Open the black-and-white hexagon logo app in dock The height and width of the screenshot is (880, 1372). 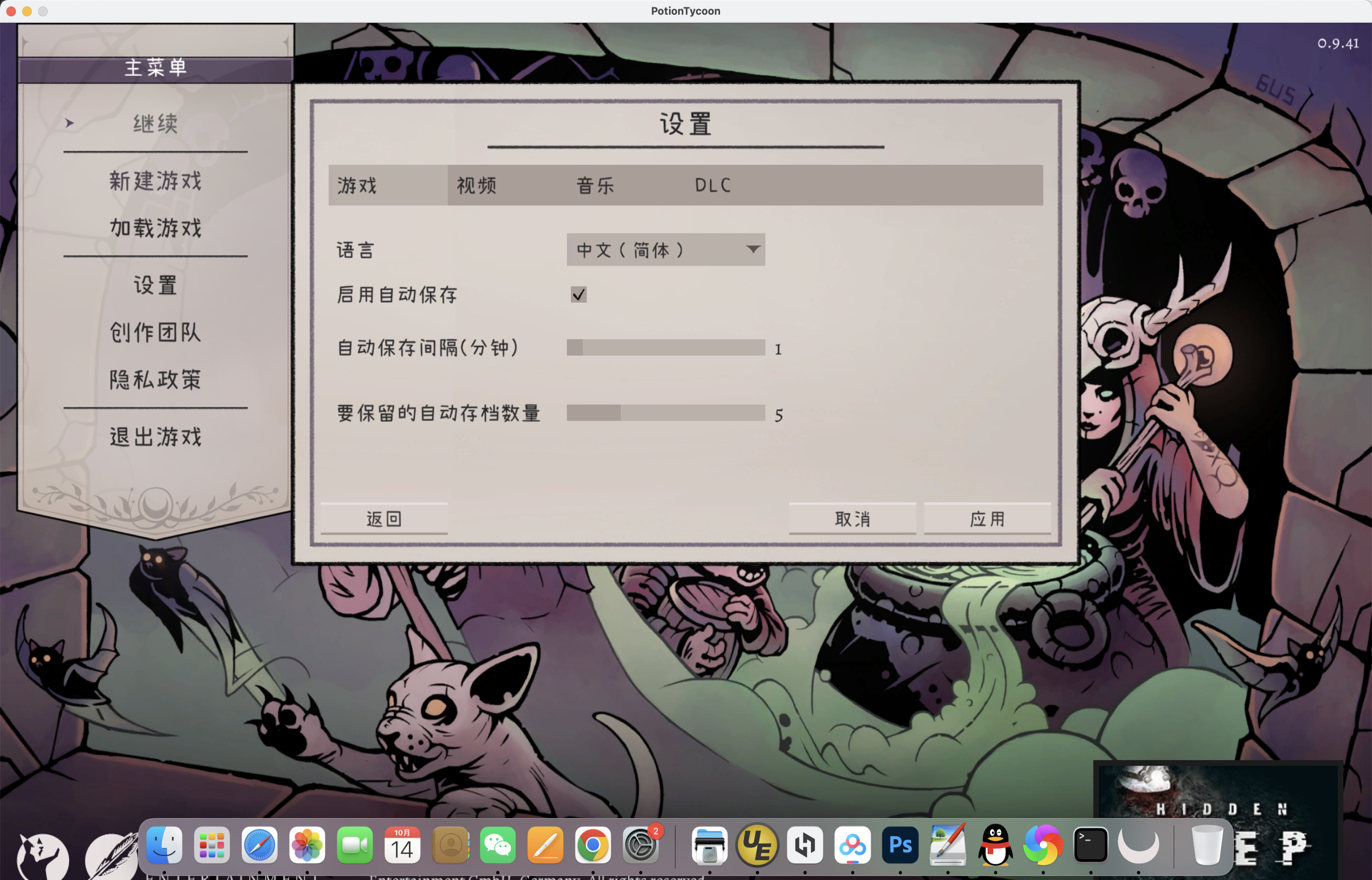point(805,845)
